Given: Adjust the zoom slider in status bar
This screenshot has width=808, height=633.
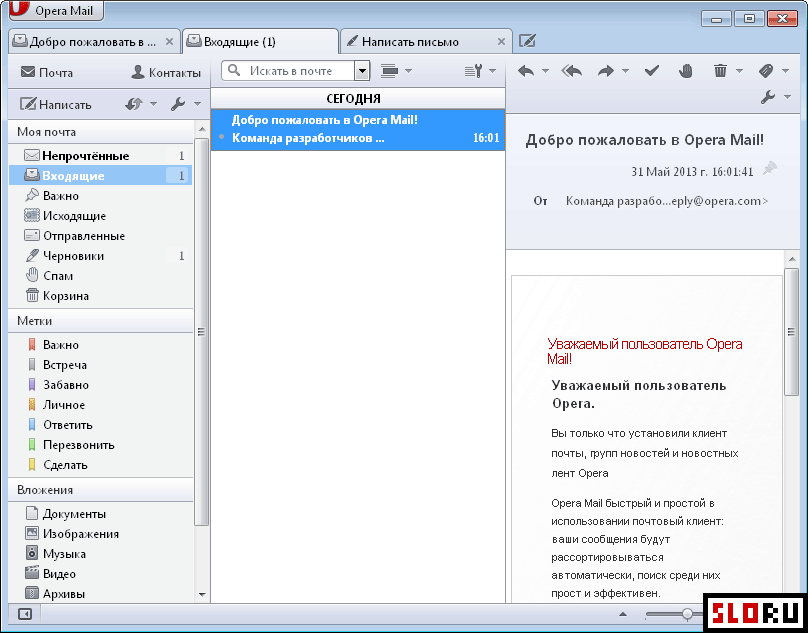Looking at the screenshot, I should point(687,614).
